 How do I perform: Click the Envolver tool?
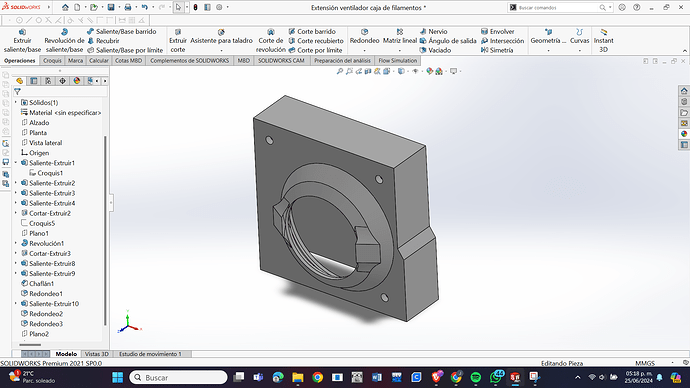click(x=498, y=32)
